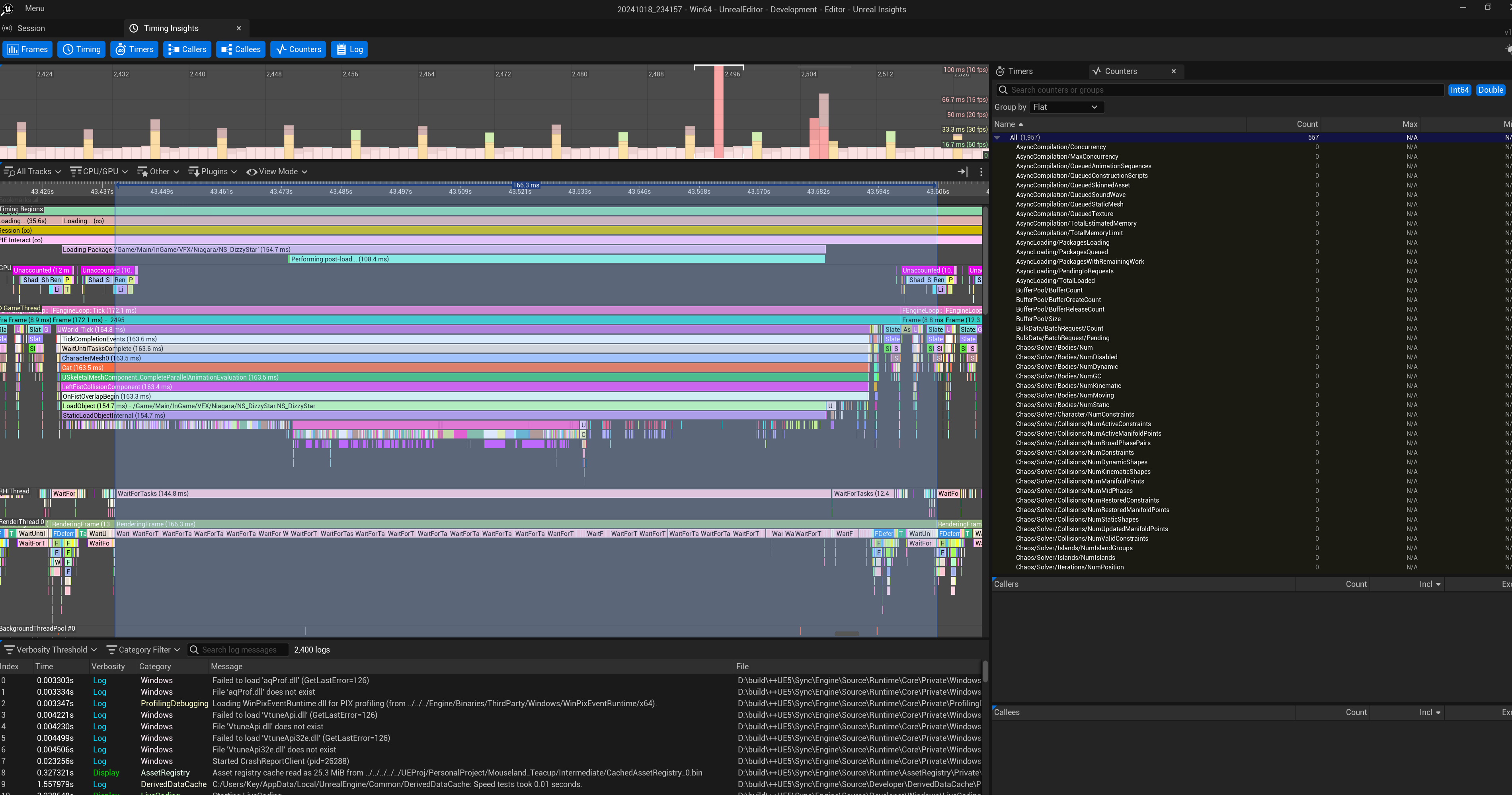Image resolution: width=1512 pixels, height=795 pixels.
Task: Select the Started CrashReportClient log row
Action: 491,761
